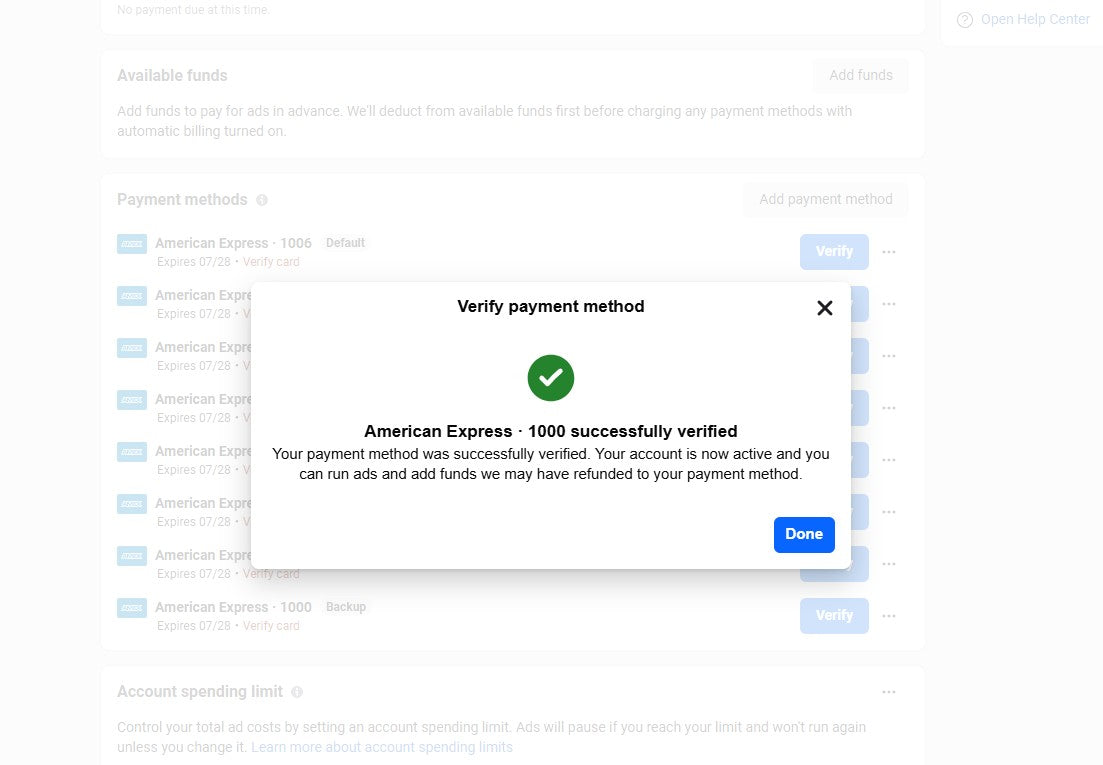Click Verify card link under Amex 1006

point(271,262)
